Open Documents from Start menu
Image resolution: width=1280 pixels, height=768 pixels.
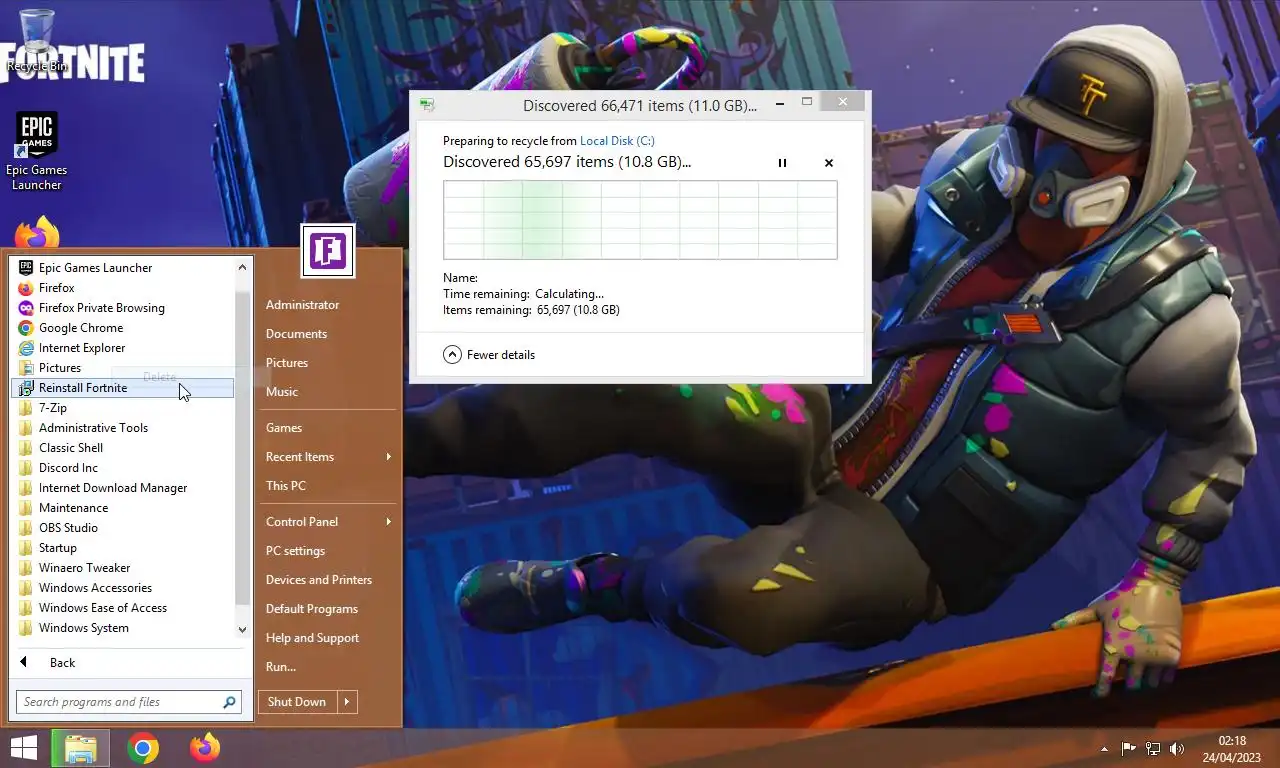[296, 333]
